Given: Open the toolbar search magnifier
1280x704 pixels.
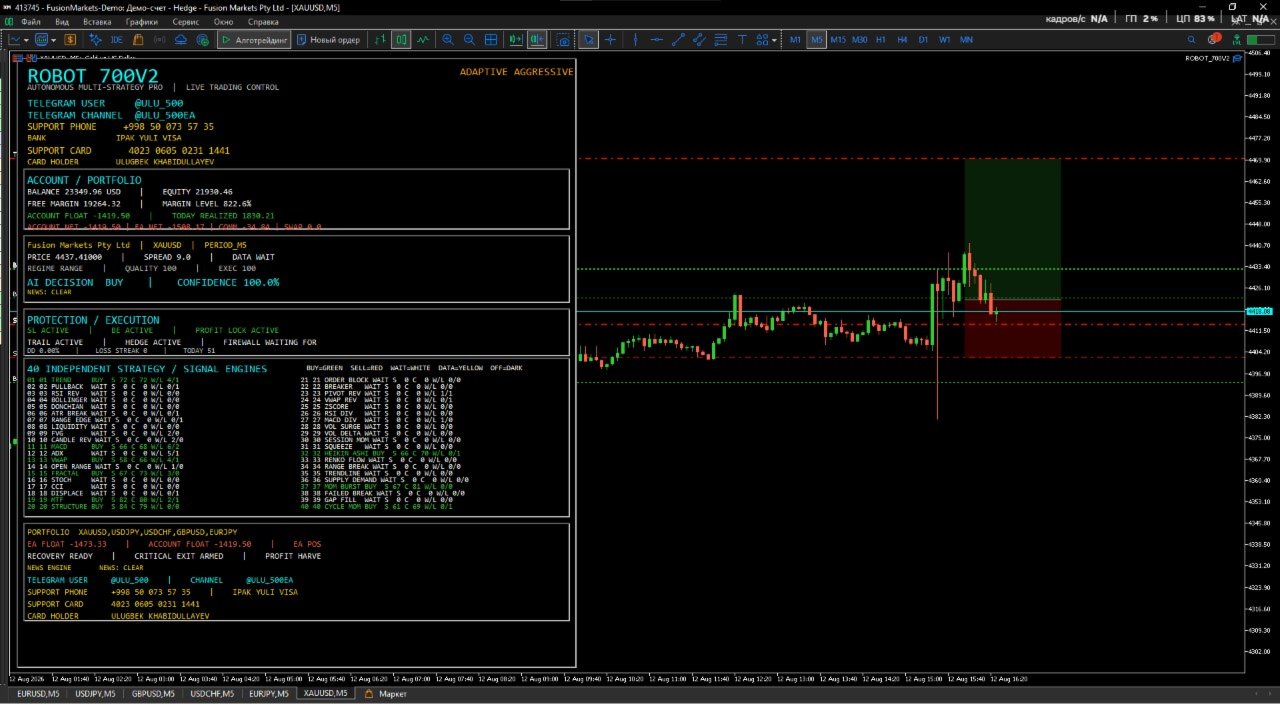Looking at the screenshot, I should [1192, 40].
